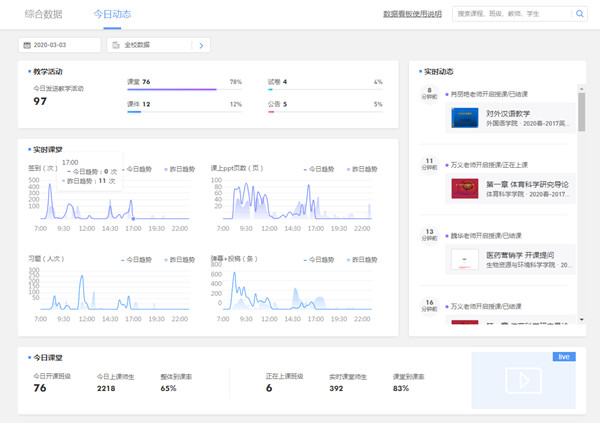Click the 试卷 4 progress bar

[x=325, y=89]
